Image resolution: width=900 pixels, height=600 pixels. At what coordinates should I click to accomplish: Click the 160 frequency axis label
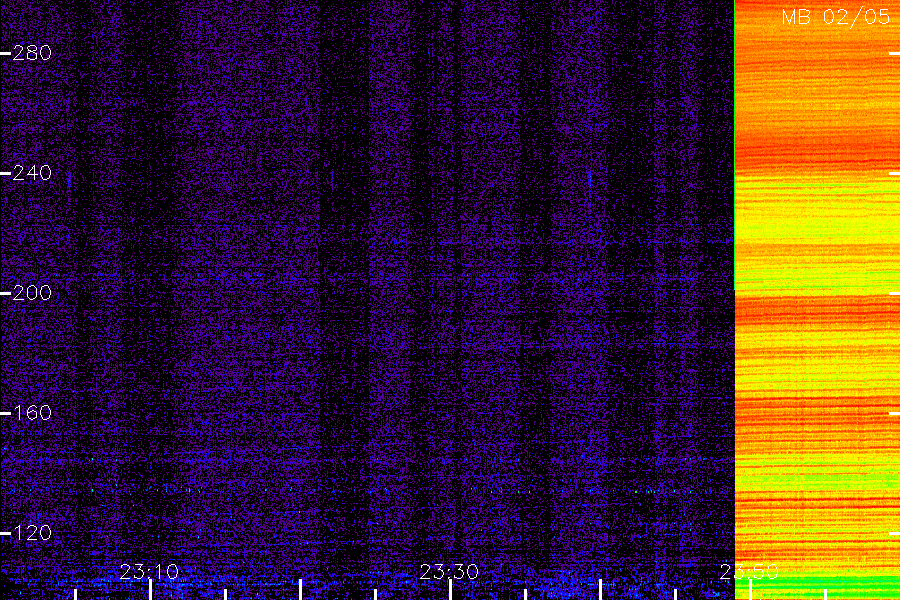32,413
